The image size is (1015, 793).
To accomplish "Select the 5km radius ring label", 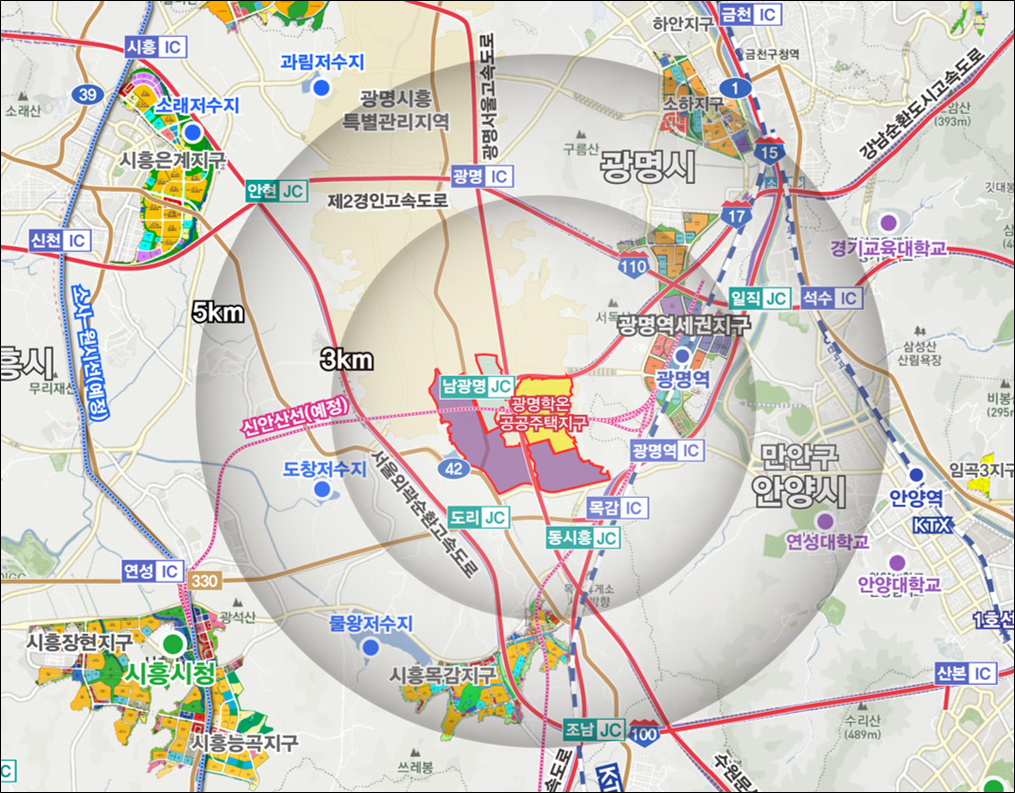I will [x=219, y=313].
